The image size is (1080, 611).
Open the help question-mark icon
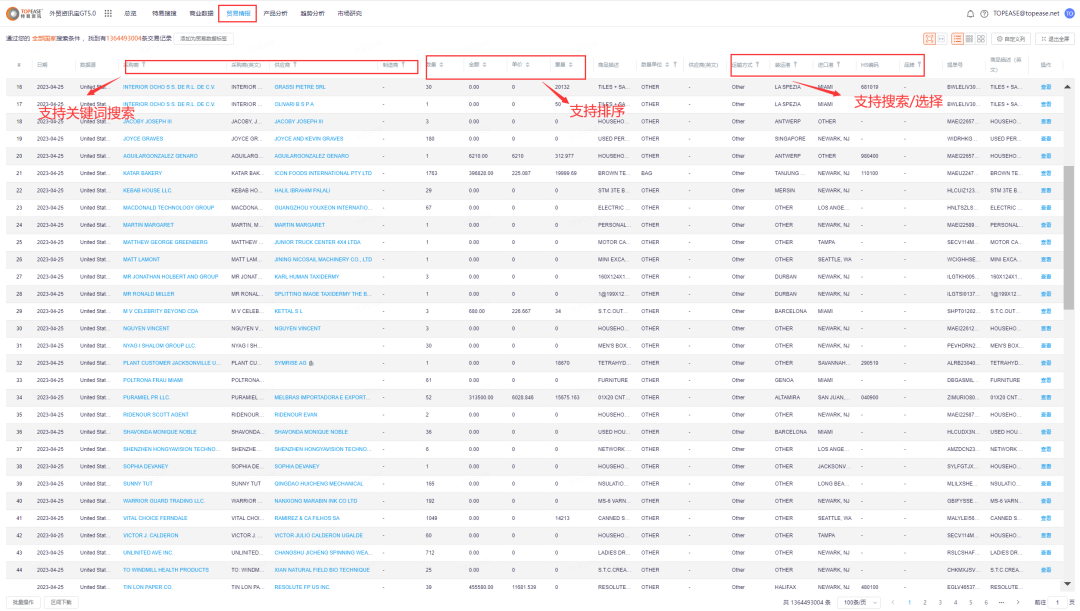pyautogui.click(x=984, y=13)
